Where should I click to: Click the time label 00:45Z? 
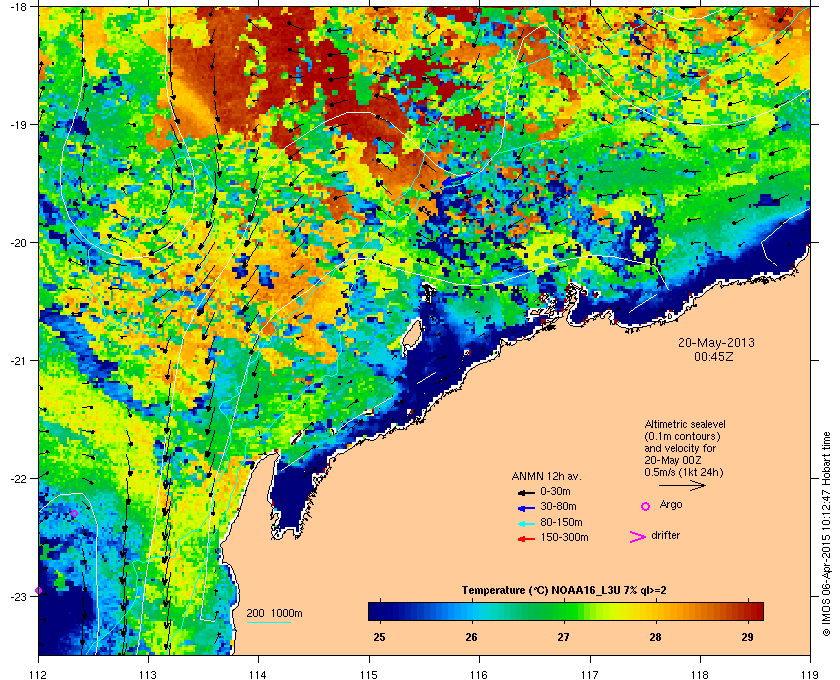point(714,356)
